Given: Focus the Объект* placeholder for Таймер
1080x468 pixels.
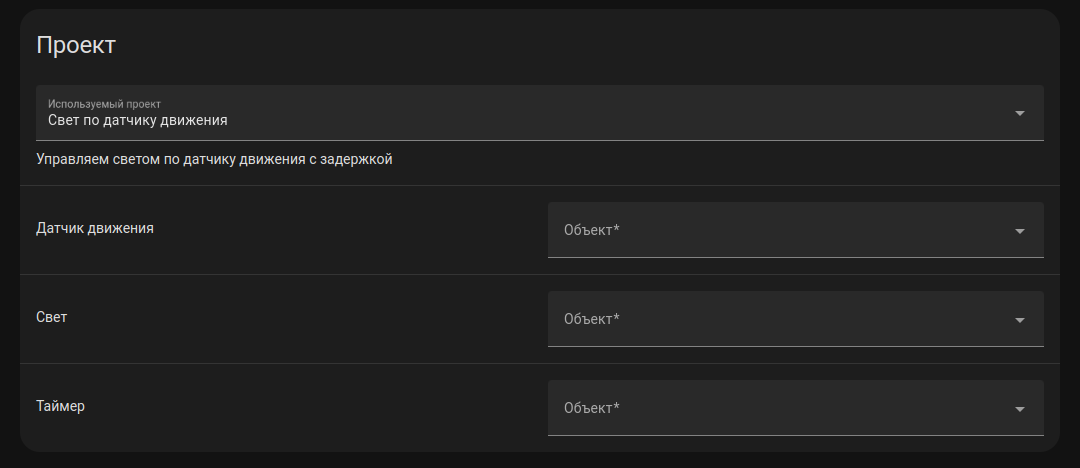Looking at the screenshot, I should [x=592, y=409].
